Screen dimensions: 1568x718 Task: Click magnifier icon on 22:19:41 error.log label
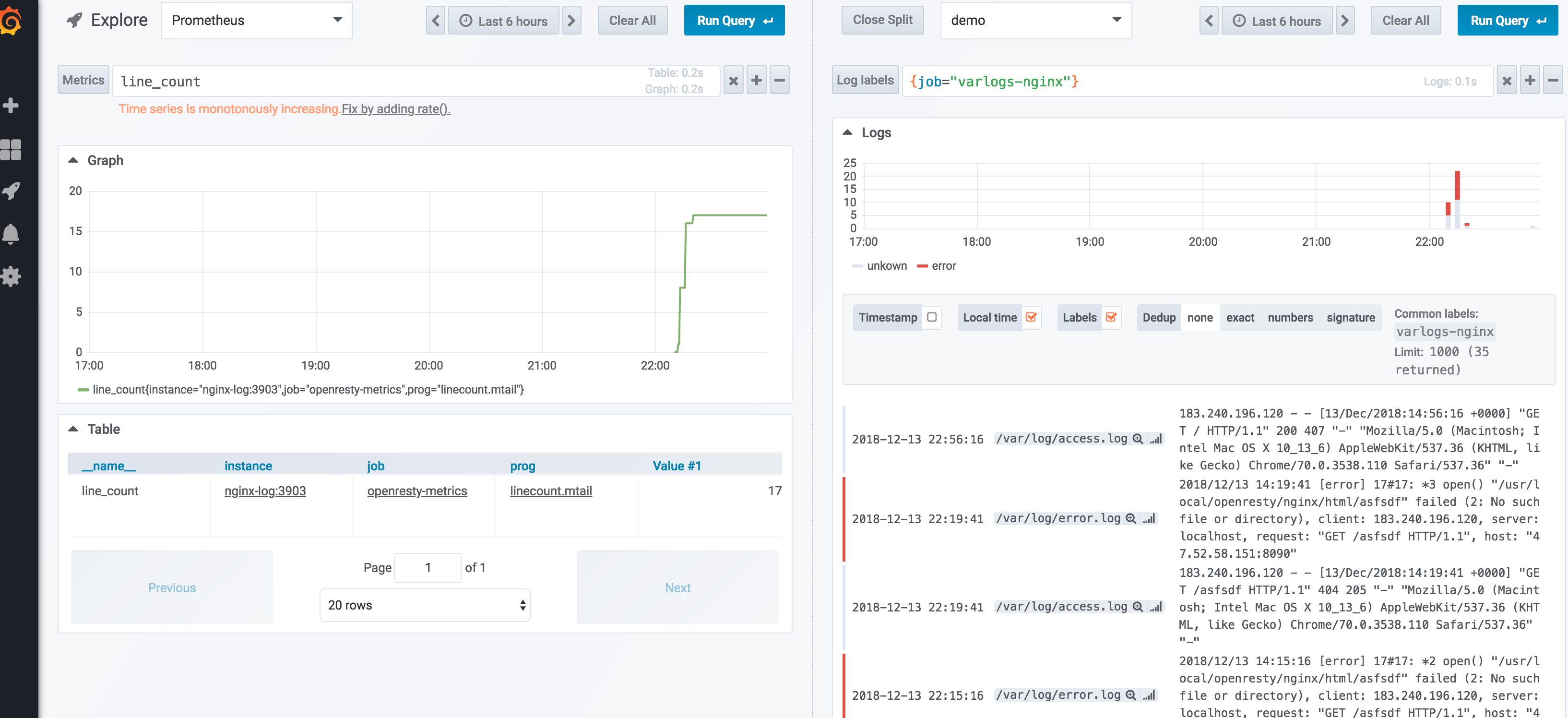pos(1131,518)
